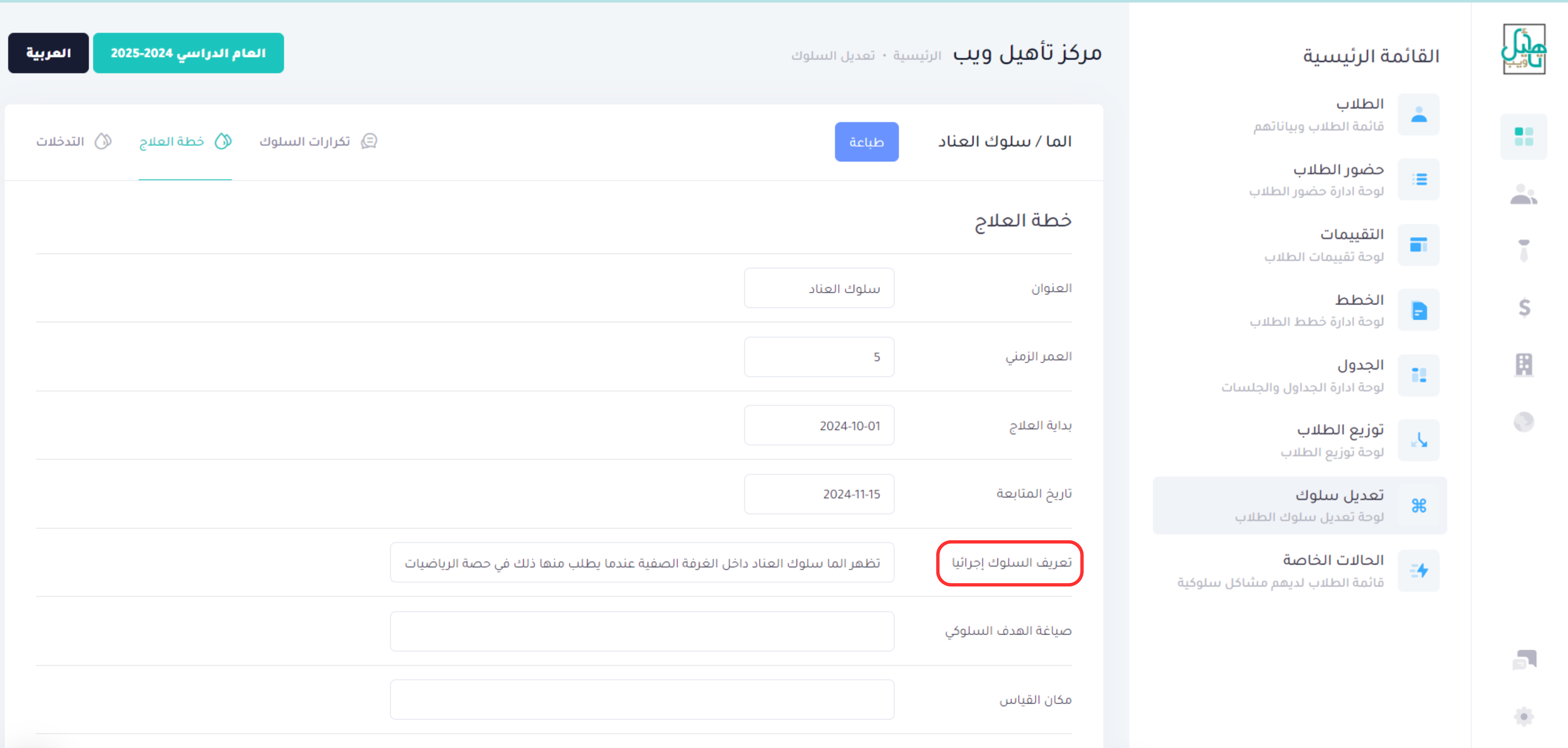Open the الخطط menu entry
Image resolution: width=1568 pixels, height=748 pixels.
pos(1300,310)
